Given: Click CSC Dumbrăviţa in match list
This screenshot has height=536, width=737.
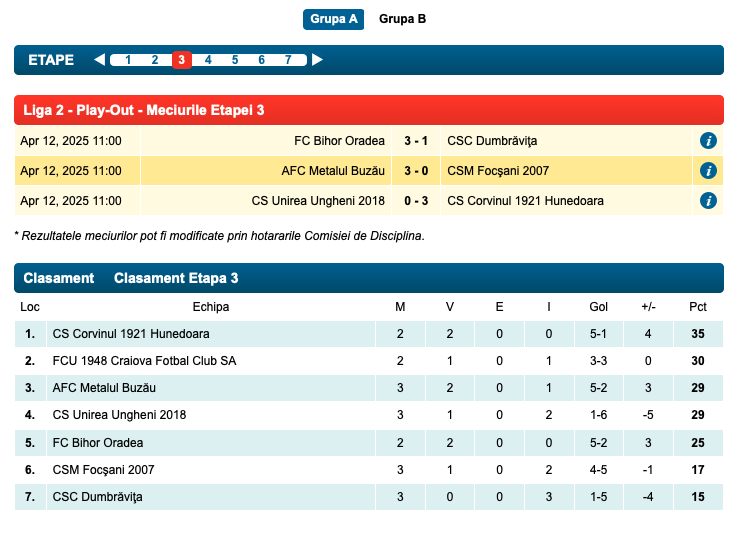Looking at the screenshot, I should (x=492, y=141).
